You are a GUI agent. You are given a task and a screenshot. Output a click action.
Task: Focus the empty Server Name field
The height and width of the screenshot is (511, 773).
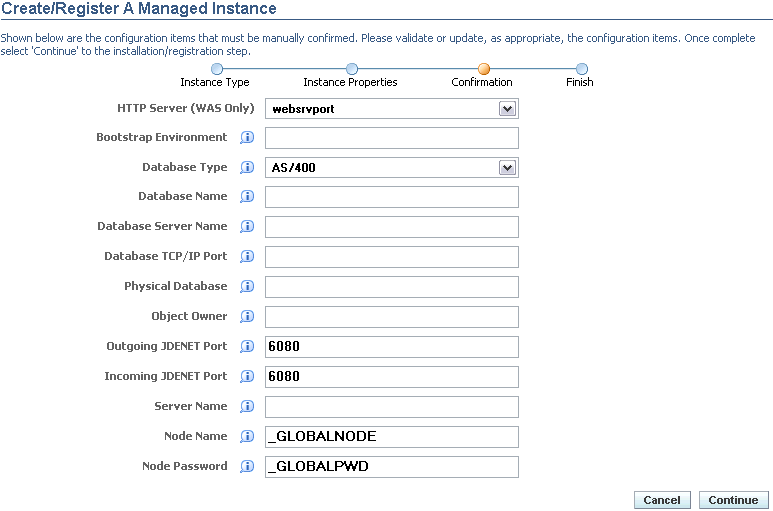392,407
